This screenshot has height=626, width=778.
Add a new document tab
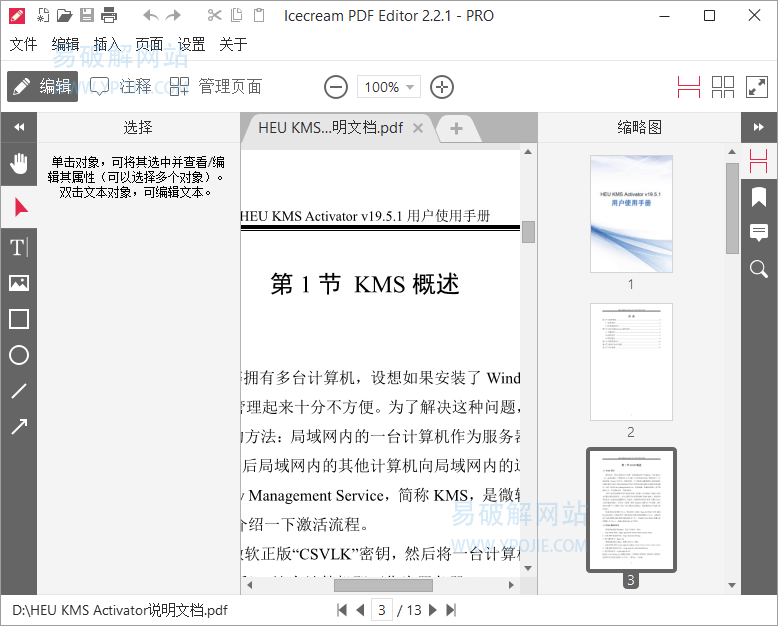pyautogui.click(x=456, y=129)
